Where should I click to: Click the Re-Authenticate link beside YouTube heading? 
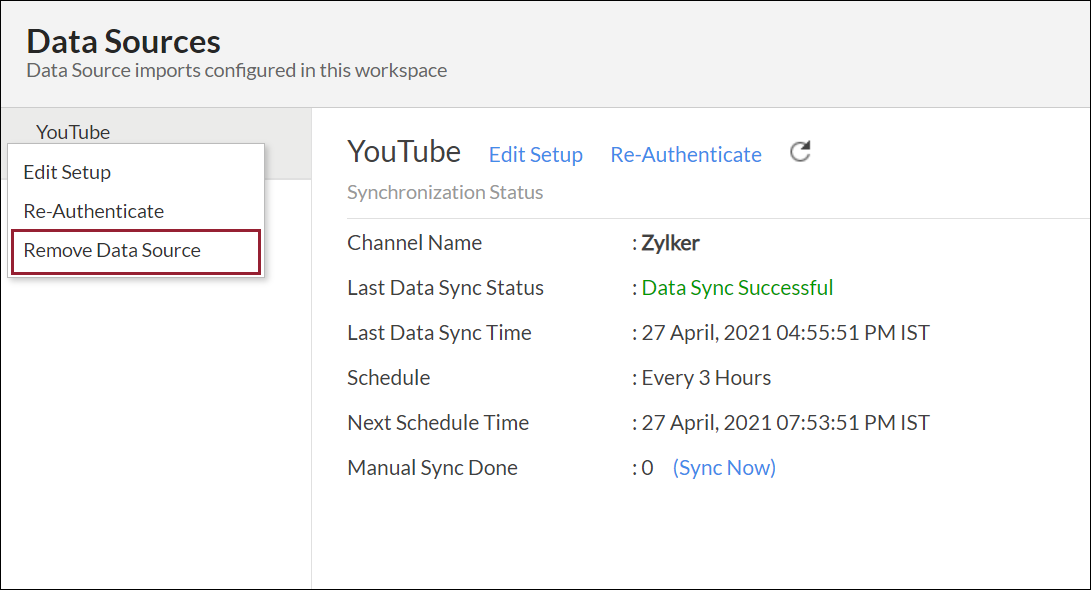point(686,154)
